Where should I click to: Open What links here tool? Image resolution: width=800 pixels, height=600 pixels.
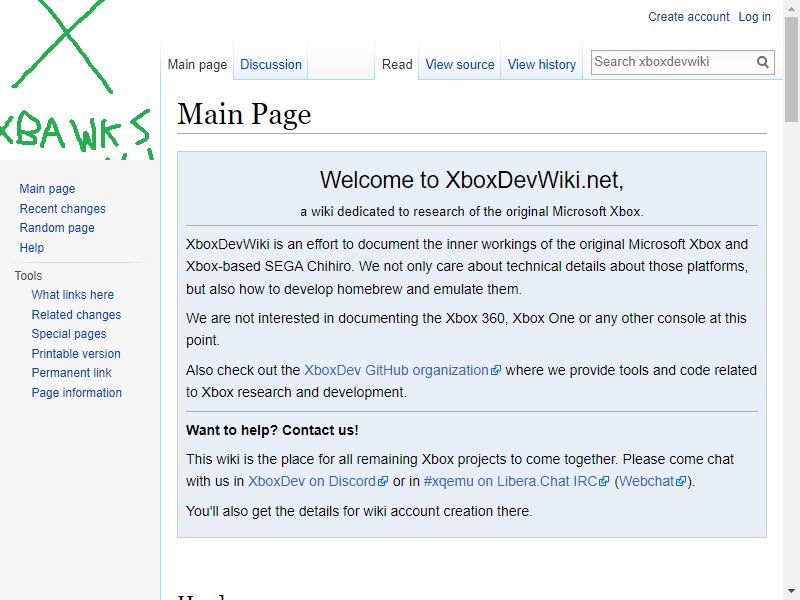pos(72,295)
